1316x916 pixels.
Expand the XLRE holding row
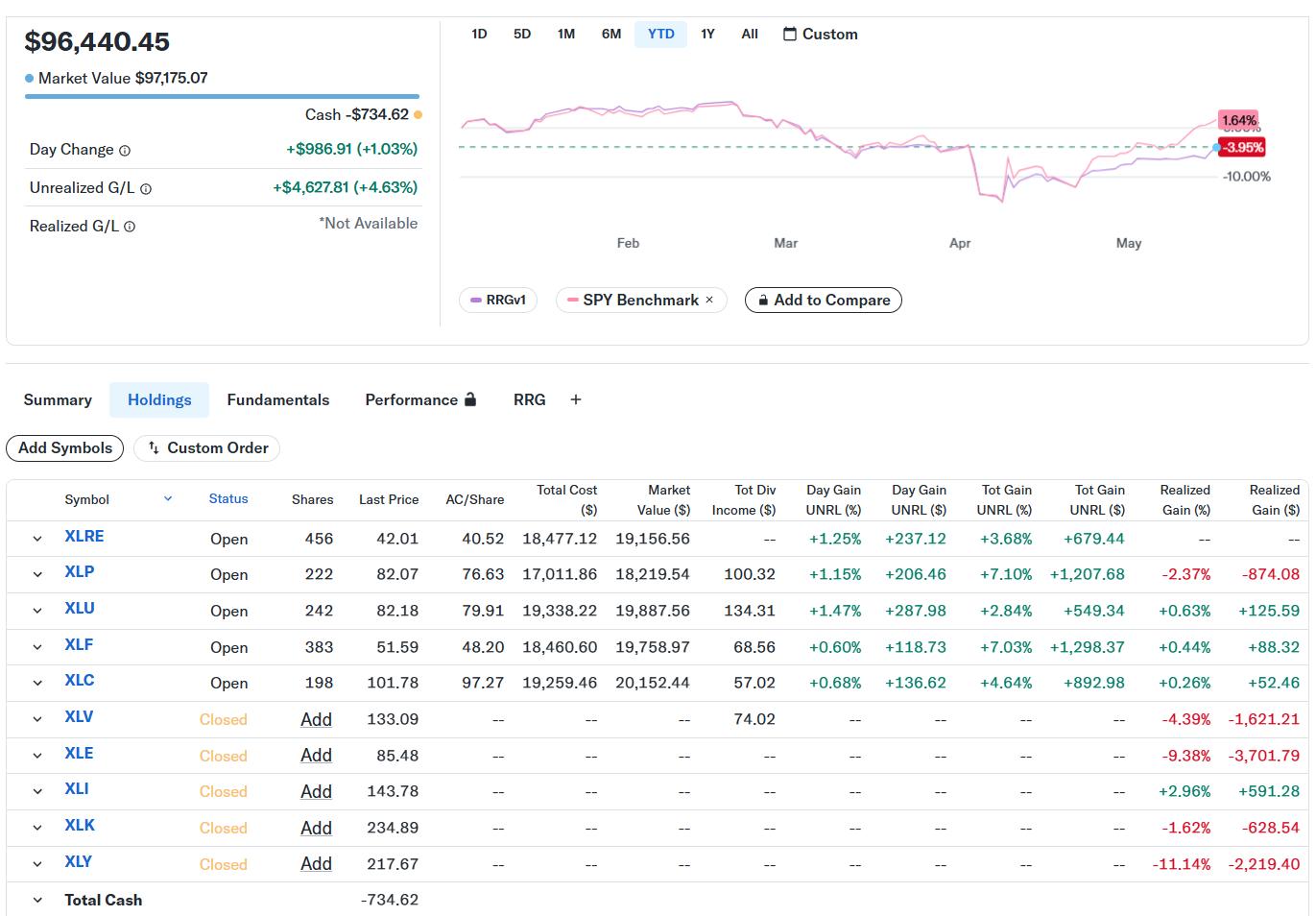tap(37, 539)
